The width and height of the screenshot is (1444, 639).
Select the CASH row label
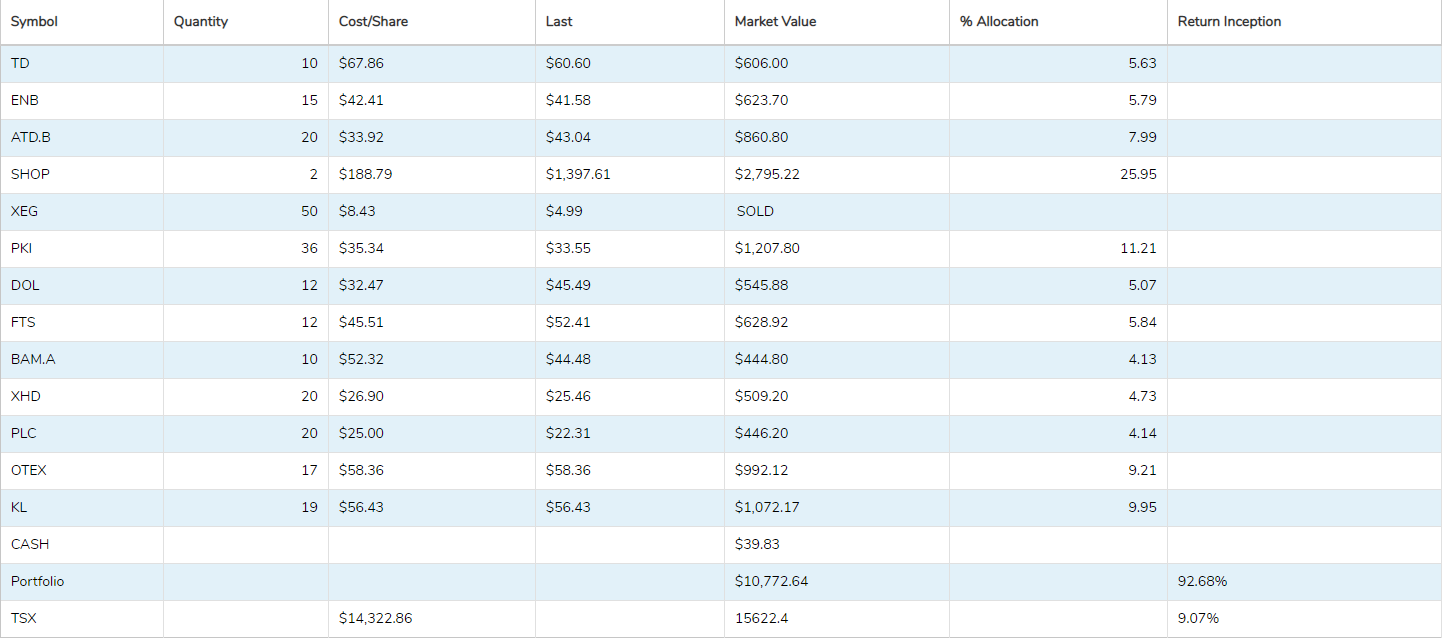pos(30,544)
